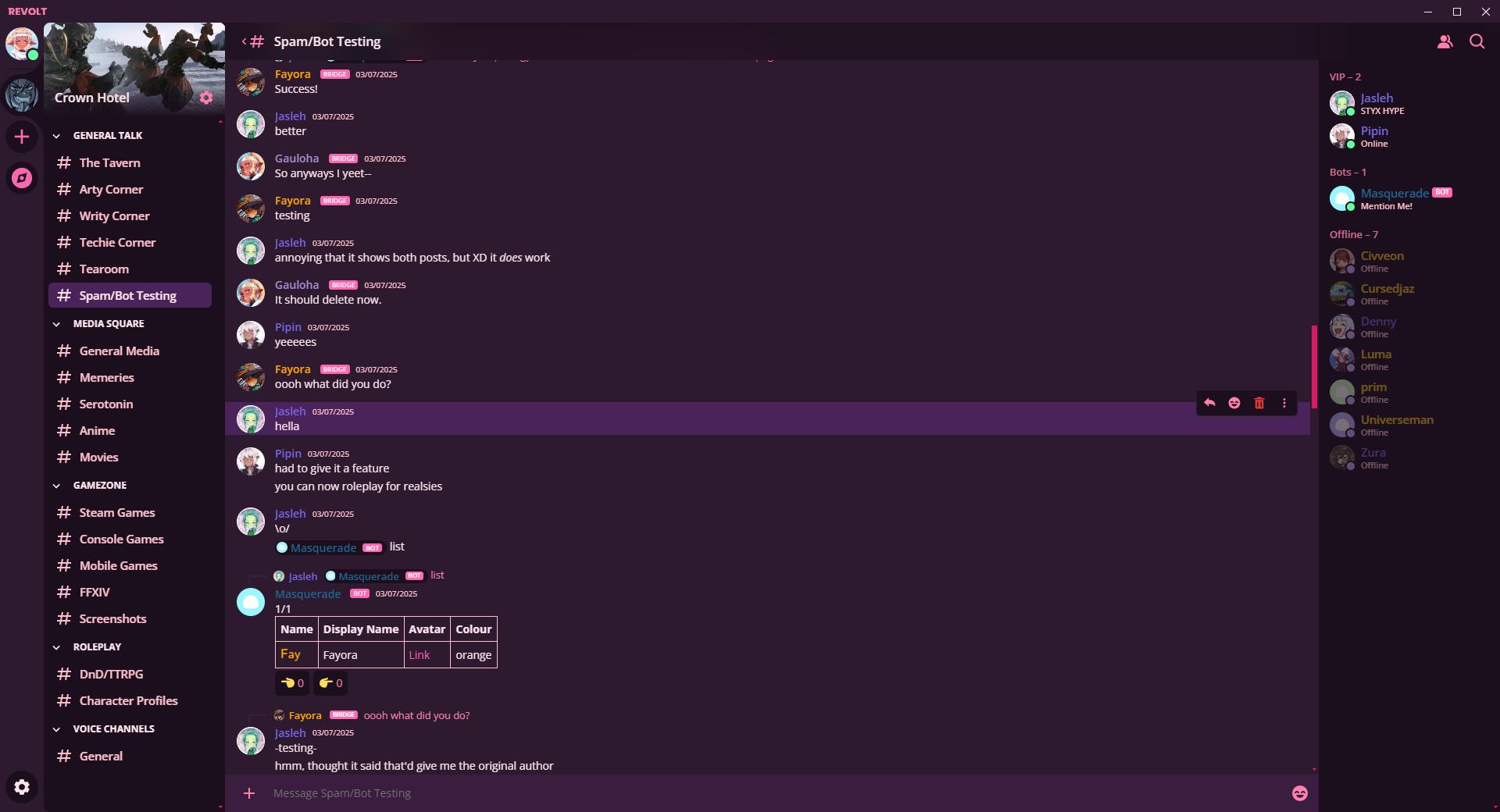This screenshot has height=812, width=1500.
Task: Click the reply arrow on the hovered message
Action: coord(1209,403)
